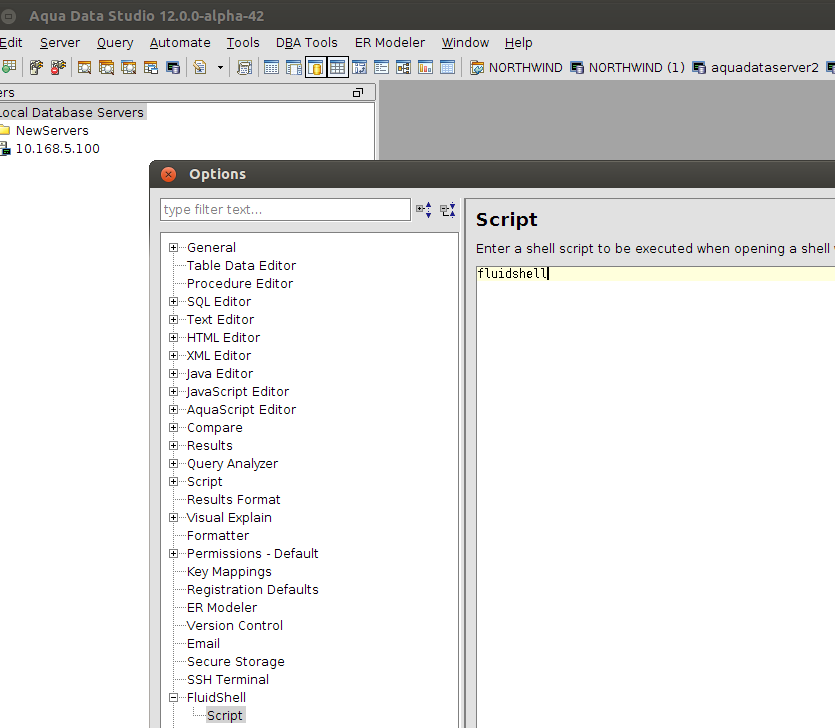Collapse the FluidShell tree node
Viewport: 835px width, 728px height.
pos(173,698)
